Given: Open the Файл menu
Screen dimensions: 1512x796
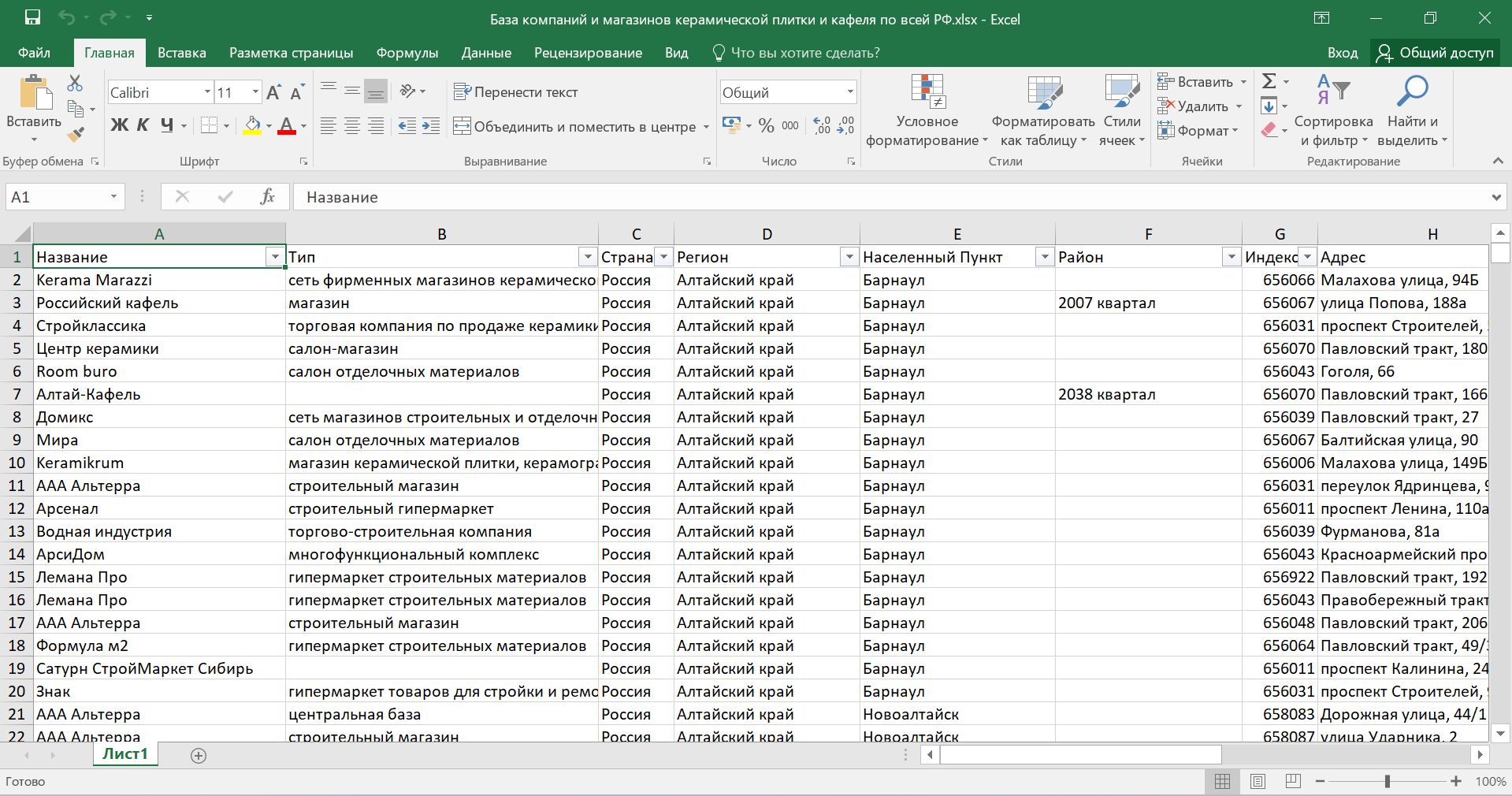Looking at the screenshot, I should pyautogui.click(x=34, y=53).
